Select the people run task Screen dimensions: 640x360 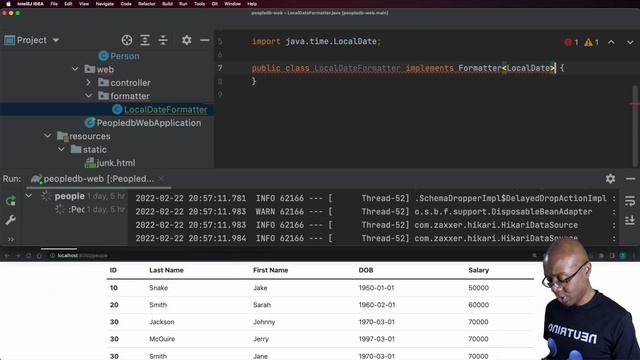69,196
